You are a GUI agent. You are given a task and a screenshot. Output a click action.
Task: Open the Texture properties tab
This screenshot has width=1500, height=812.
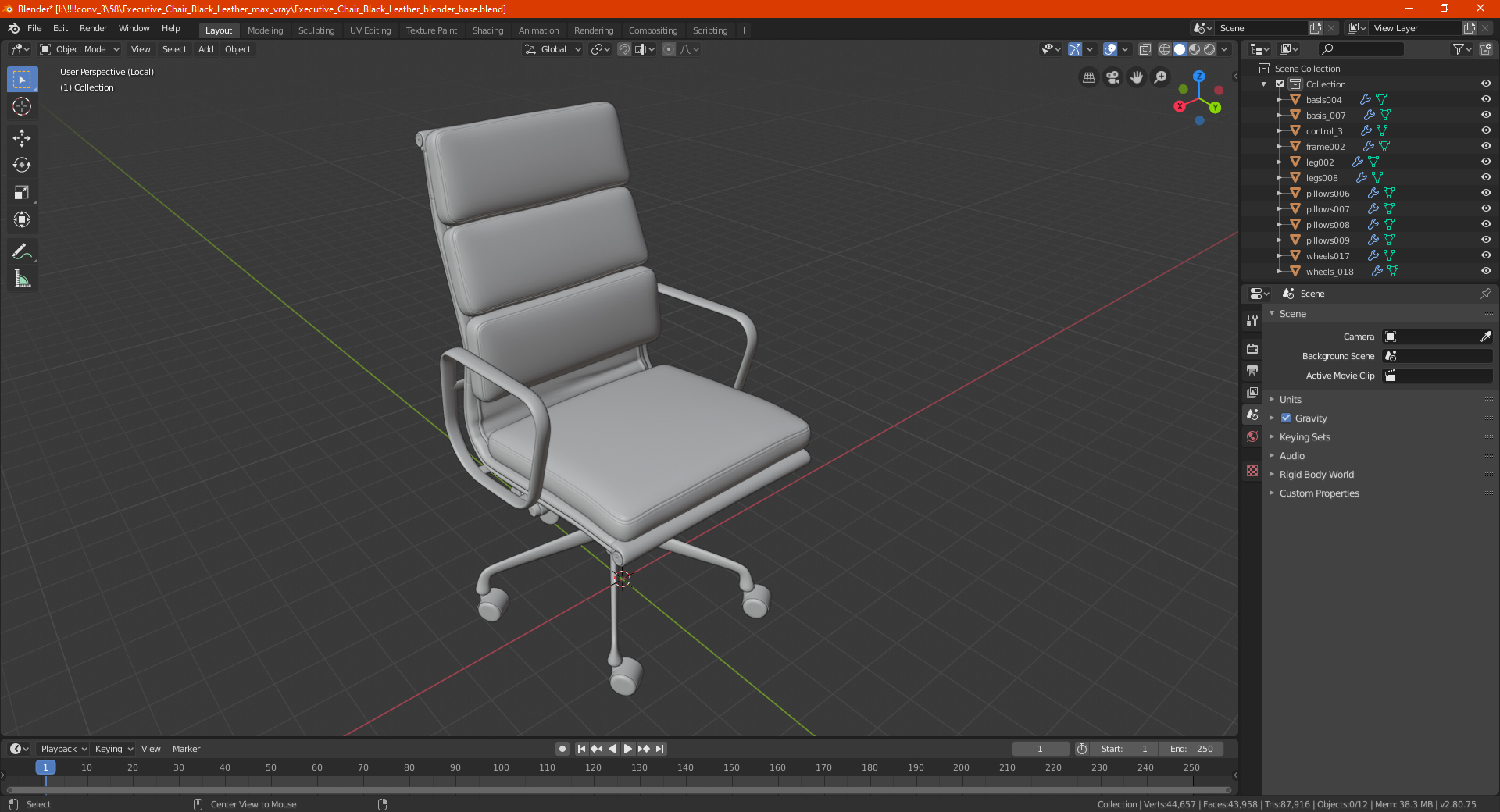[x=1252, y=471]
